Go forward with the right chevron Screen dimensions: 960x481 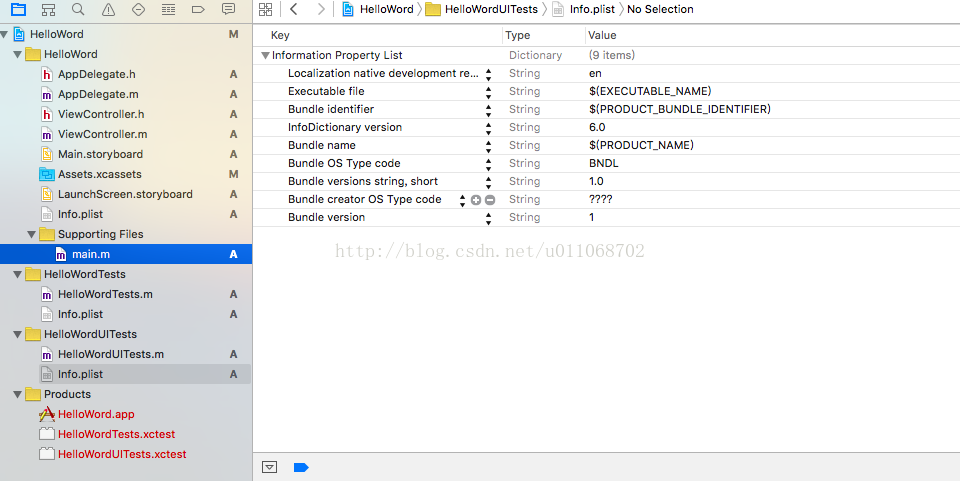click(x=321, y=9)
